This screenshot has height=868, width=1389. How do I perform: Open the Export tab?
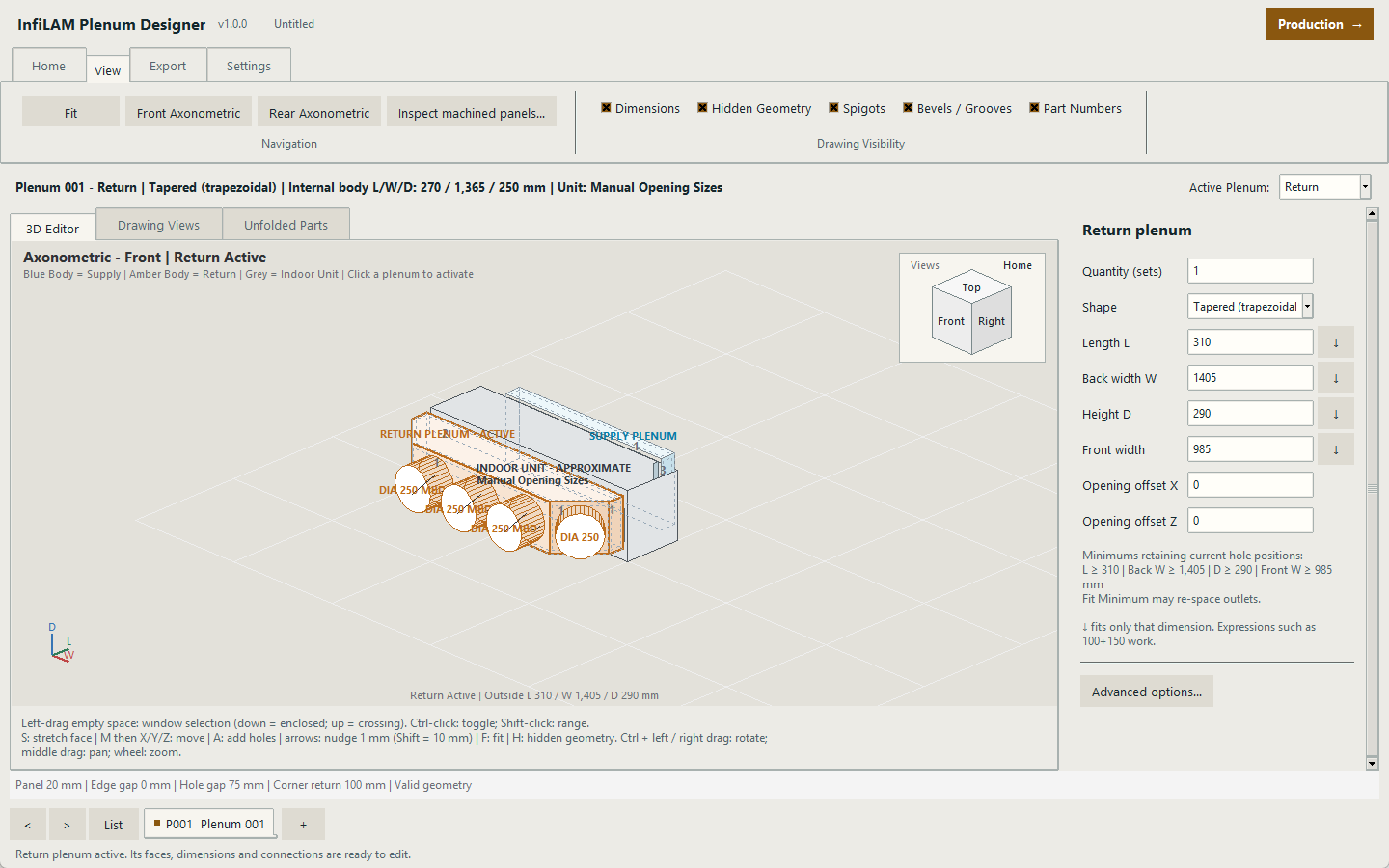[x=168, y=66]
